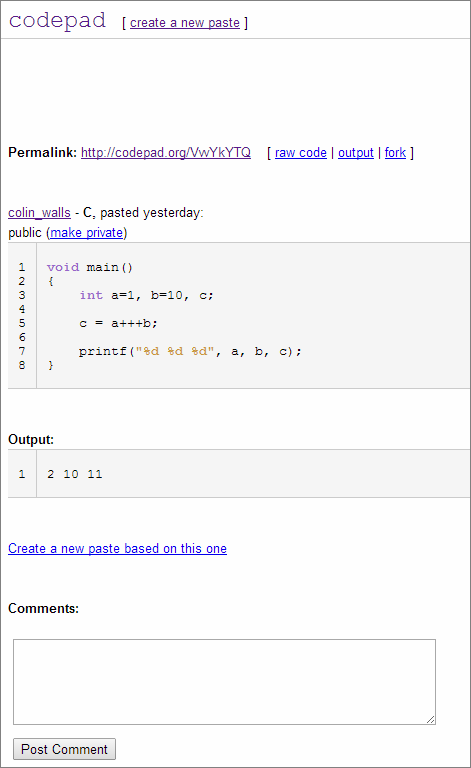The image size is (471, 768).
Task: Click Create a new paste based on this one
Action: coord(118,549)
